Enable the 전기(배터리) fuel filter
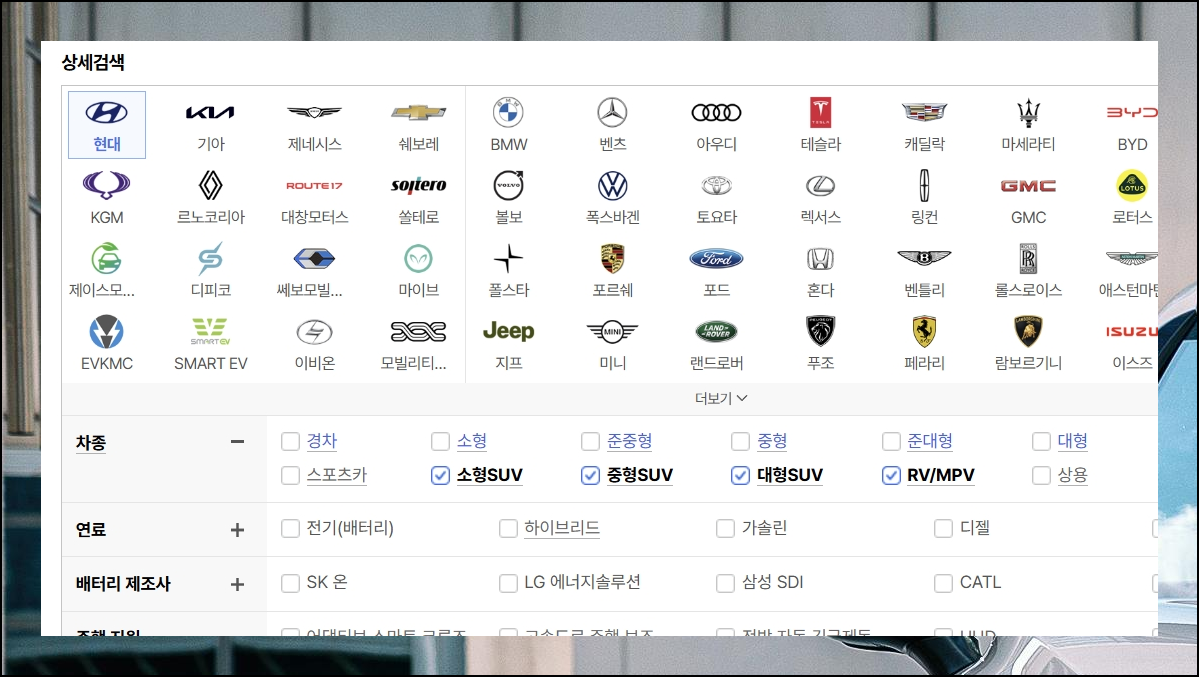 point(290,529)
